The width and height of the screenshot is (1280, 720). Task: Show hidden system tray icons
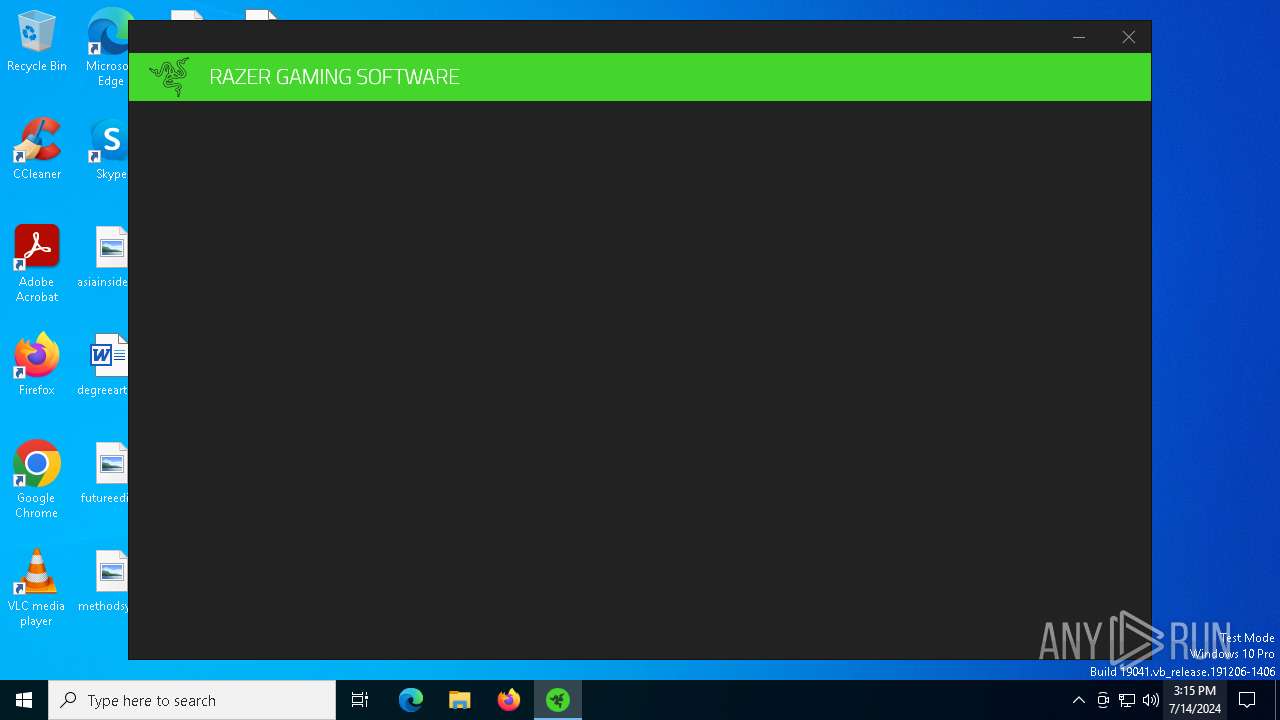[1078, 700]
